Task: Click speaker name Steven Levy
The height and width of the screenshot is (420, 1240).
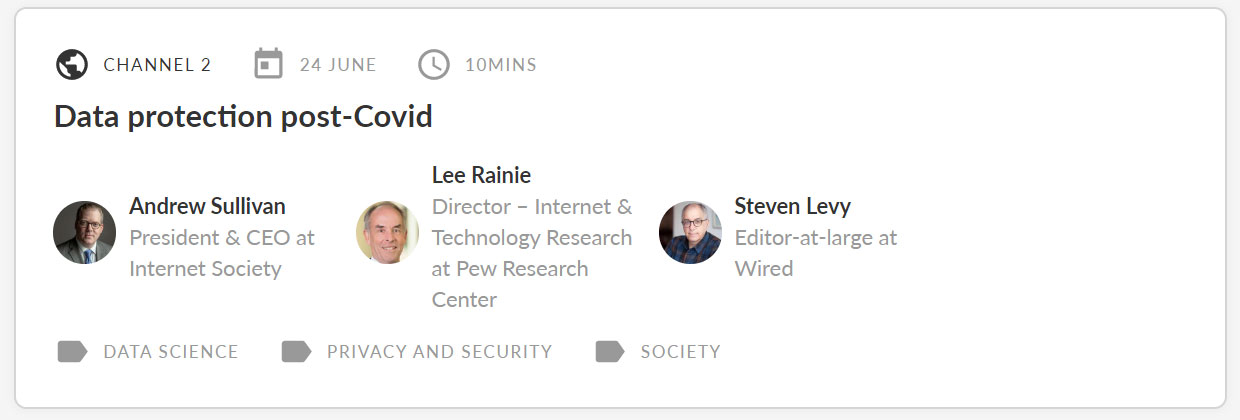Action: coord(792,206)
